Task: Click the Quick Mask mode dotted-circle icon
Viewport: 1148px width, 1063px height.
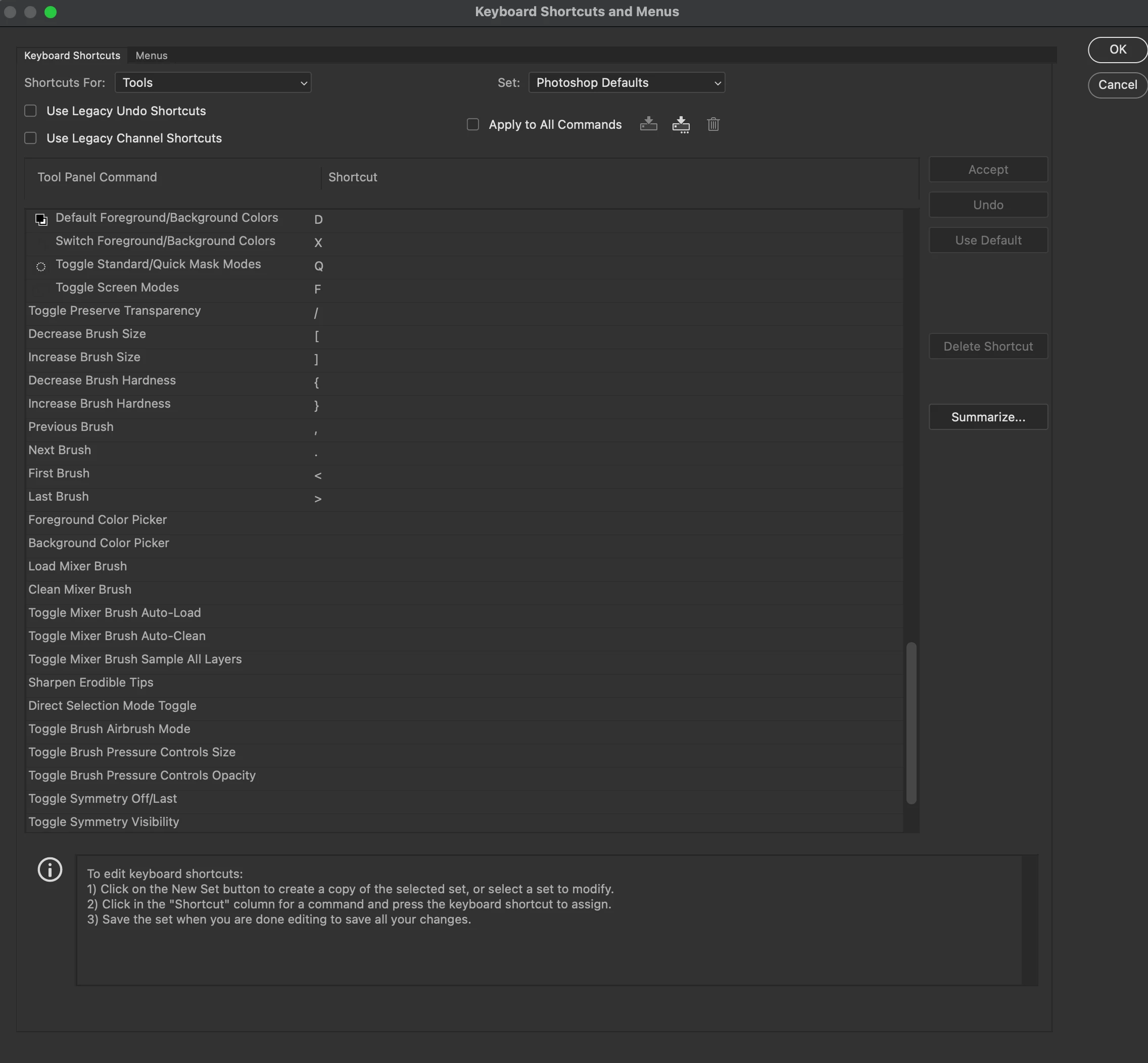Action: point(41,266)
